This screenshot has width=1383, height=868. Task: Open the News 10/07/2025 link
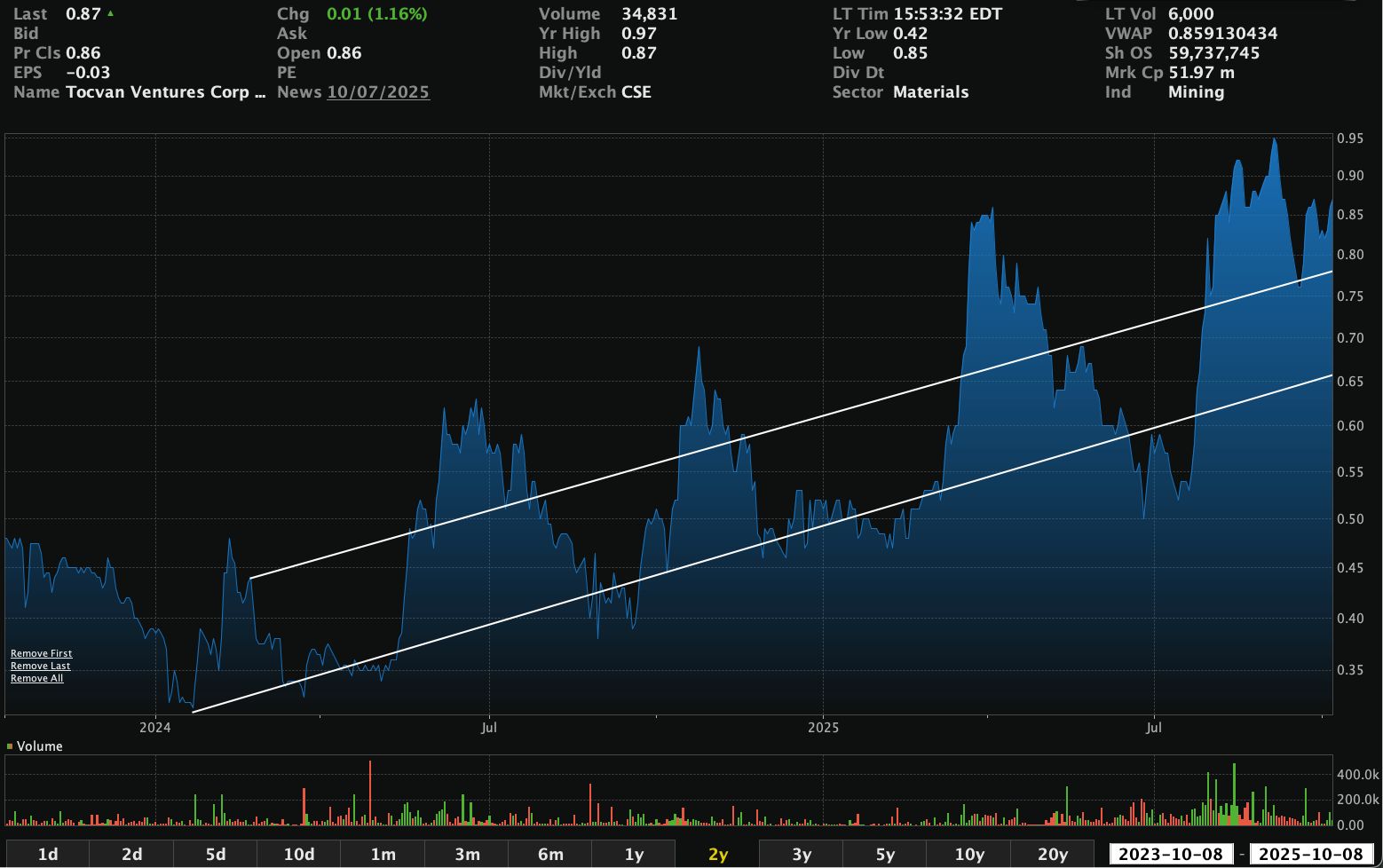pyautogui.click(x=378, y=92)
